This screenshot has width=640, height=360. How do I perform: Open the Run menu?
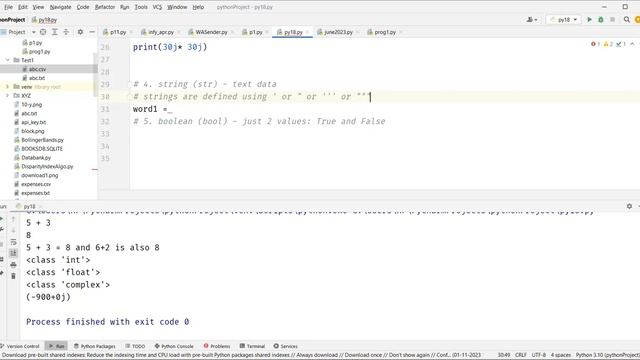point(124,7)
